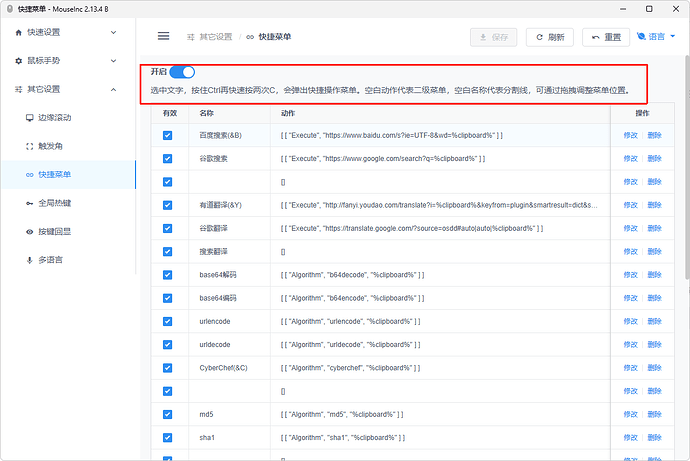Click the MouseInc title bar app icon

click(x=10, y=9)
